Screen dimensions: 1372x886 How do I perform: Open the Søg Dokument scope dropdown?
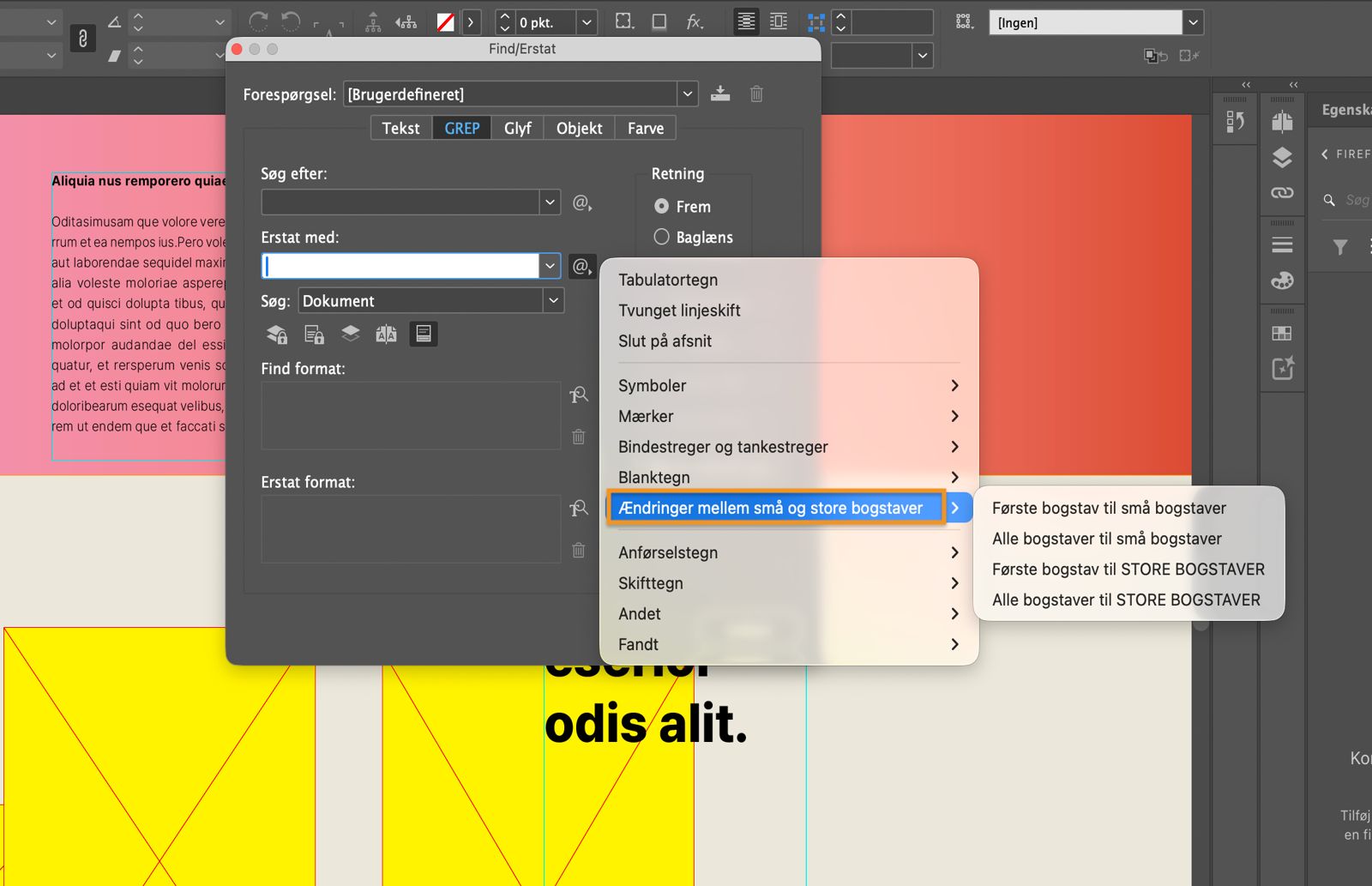553,300
